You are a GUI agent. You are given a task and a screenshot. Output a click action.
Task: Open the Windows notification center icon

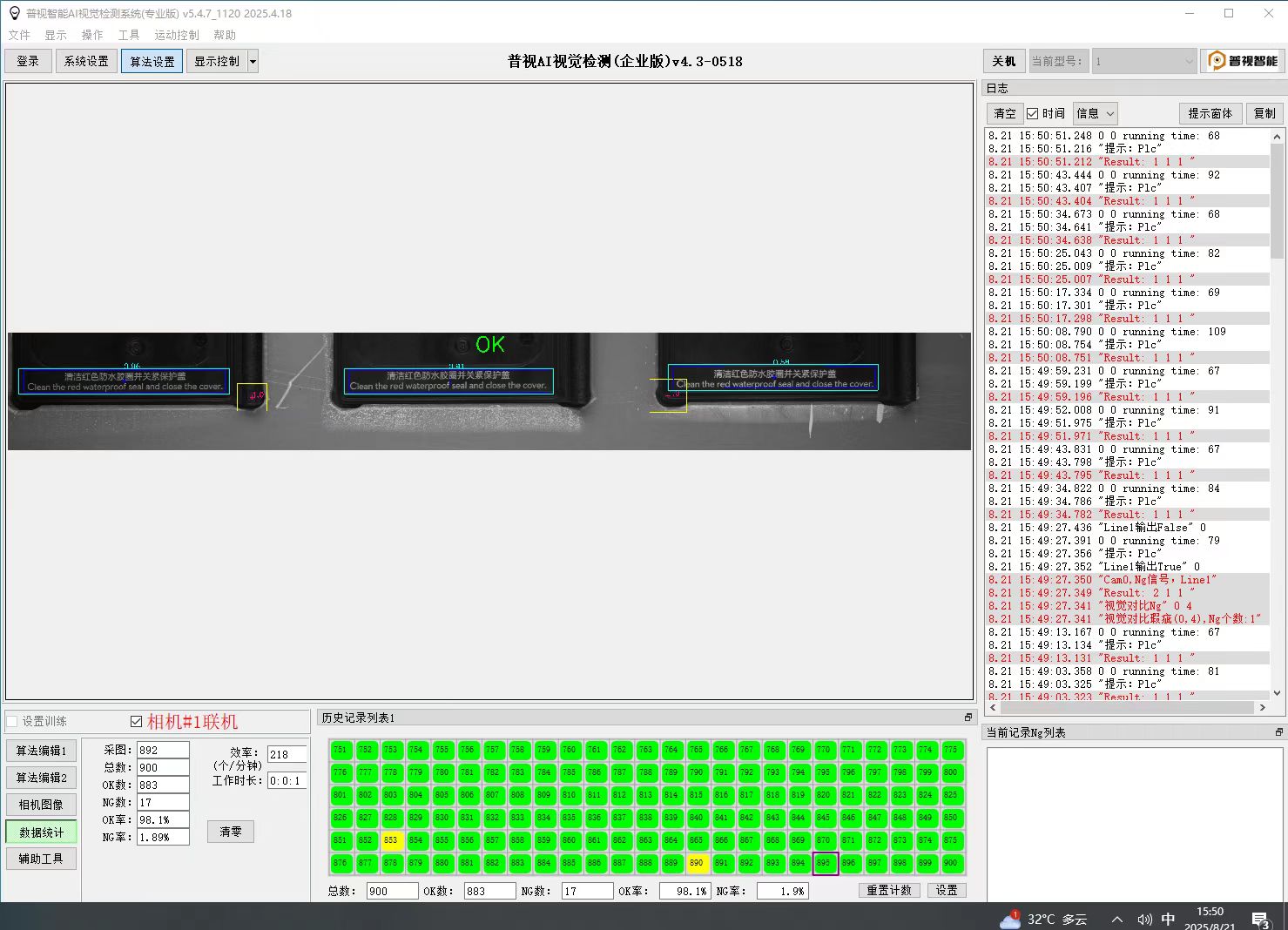point(1260,920)
